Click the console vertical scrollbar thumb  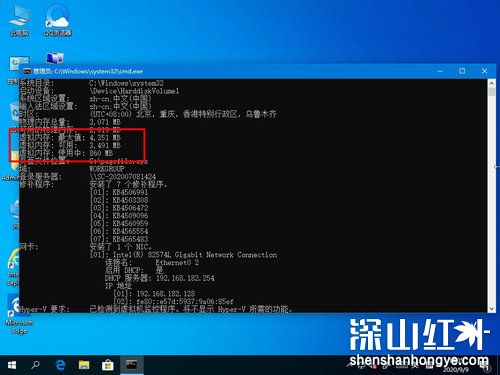point(492,92)
